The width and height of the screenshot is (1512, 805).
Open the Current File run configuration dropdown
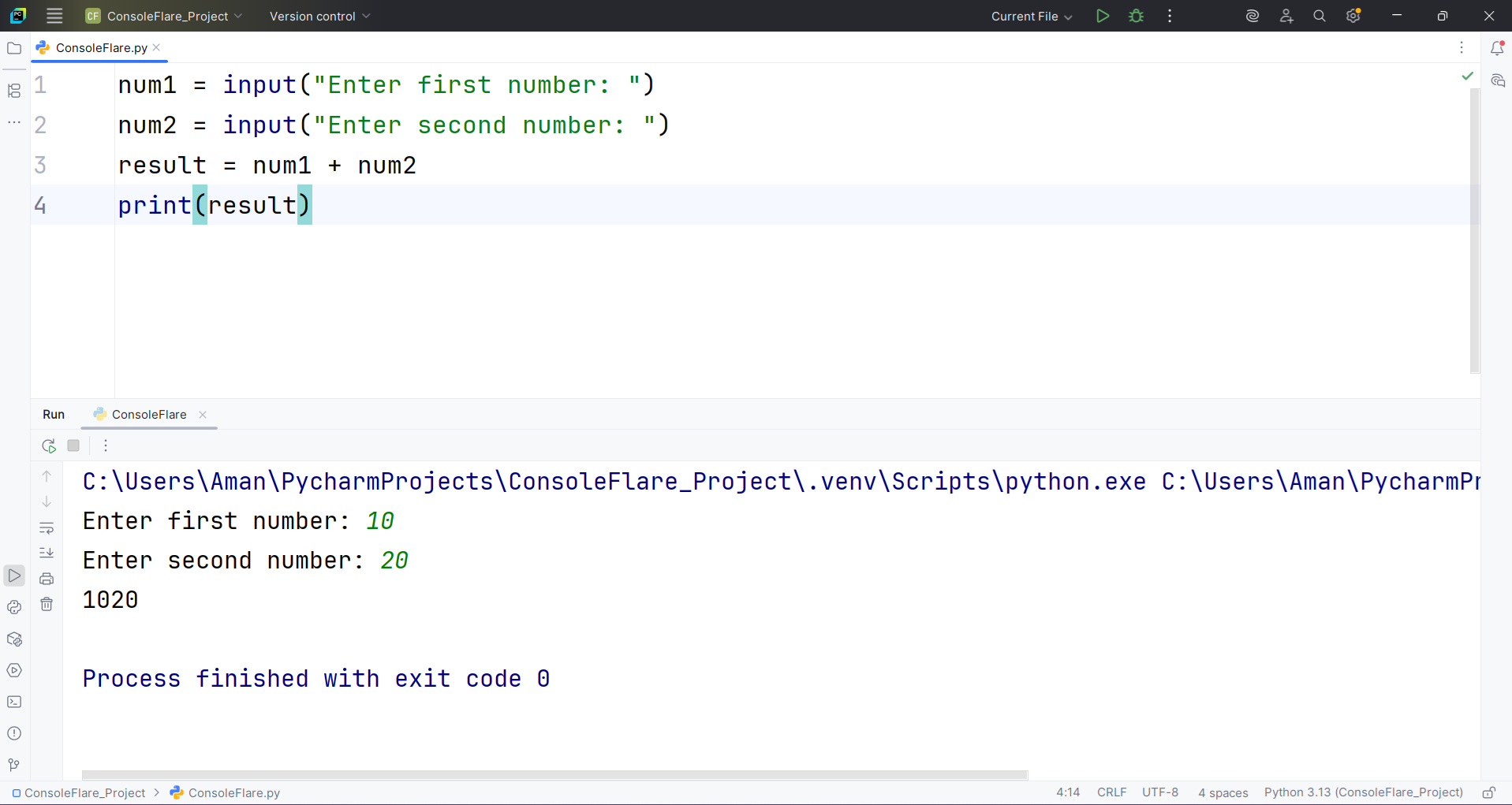[1031, 16]
